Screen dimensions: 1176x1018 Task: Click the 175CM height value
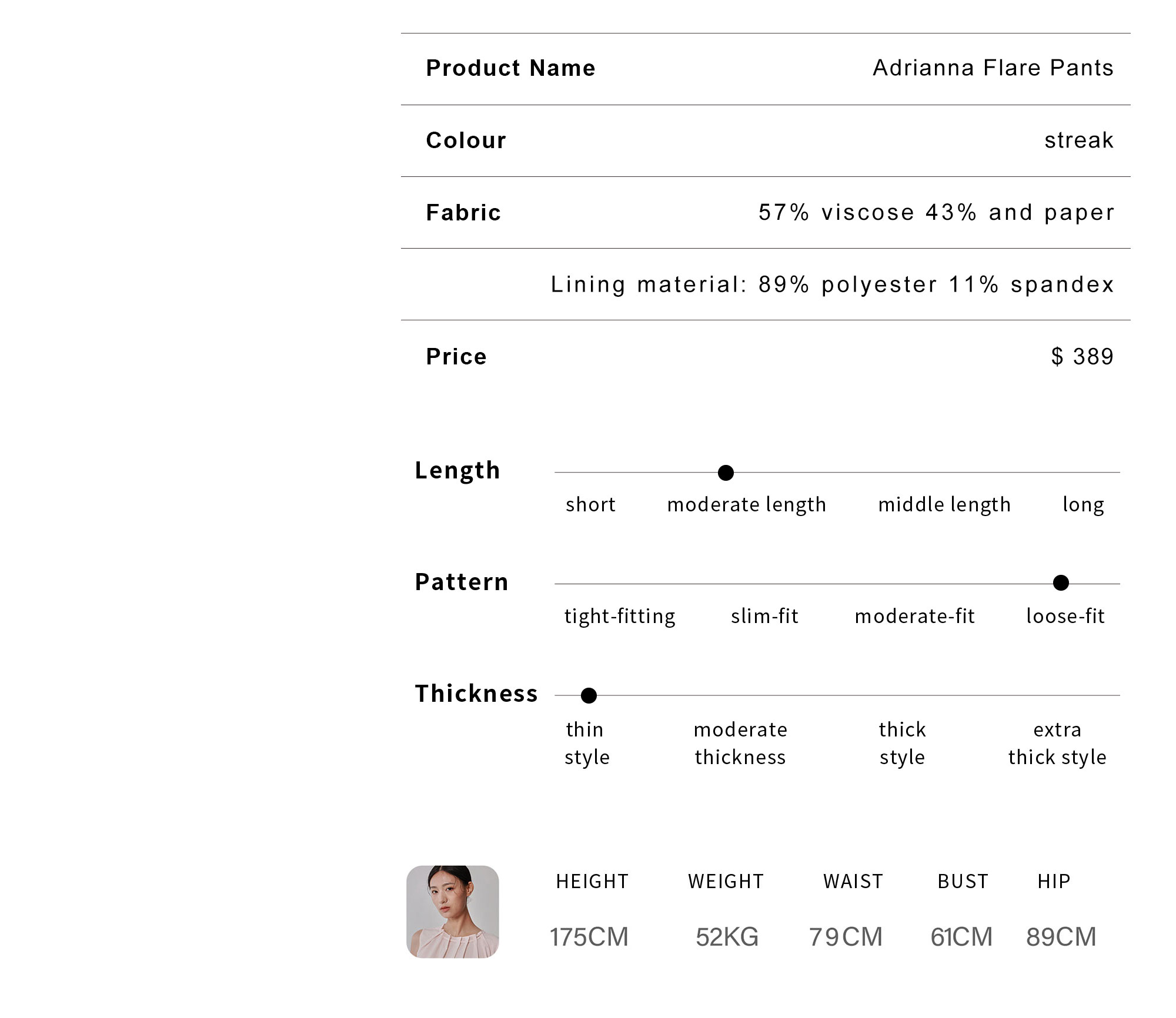tap(589, 937)
